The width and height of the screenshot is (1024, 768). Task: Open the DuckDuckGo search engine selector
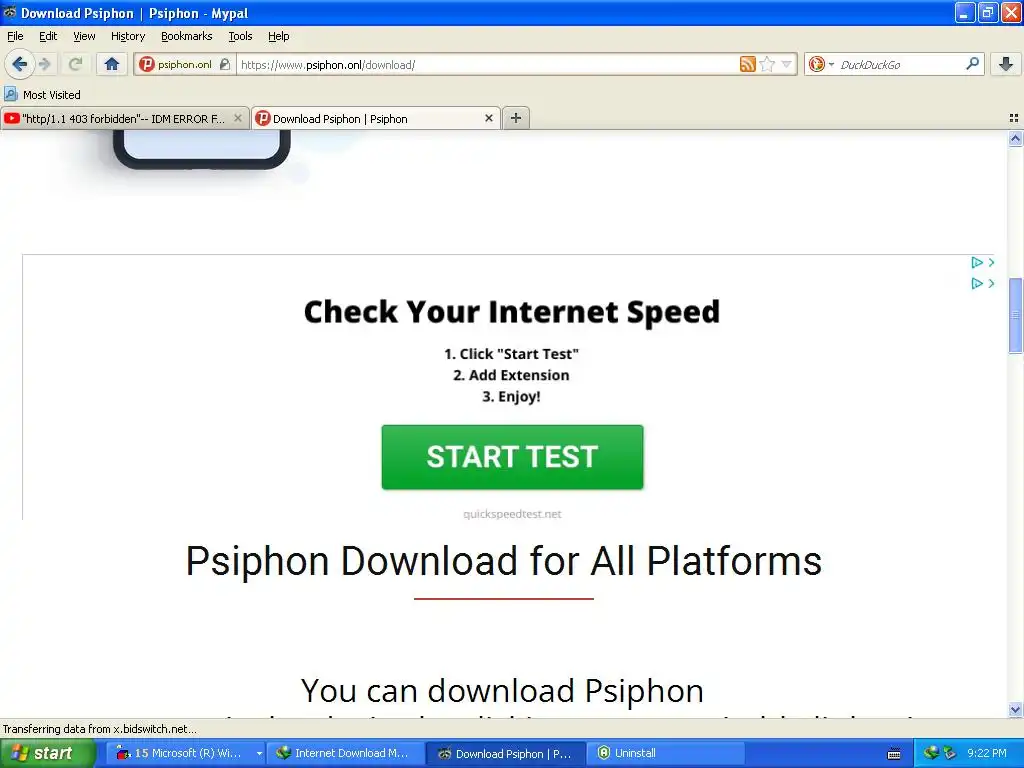821,64
